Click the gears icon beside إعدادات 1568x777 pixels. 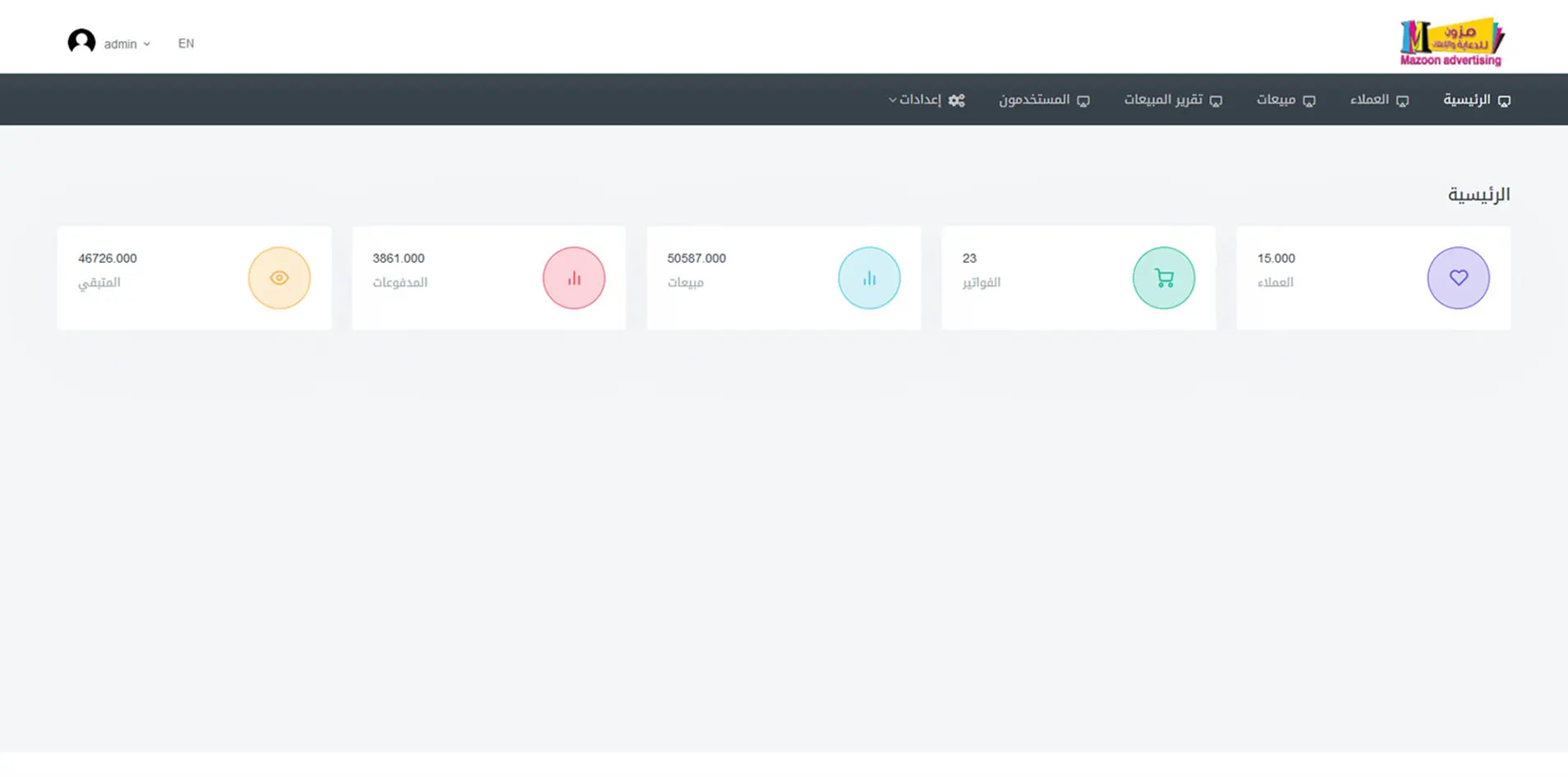(956, 100)
